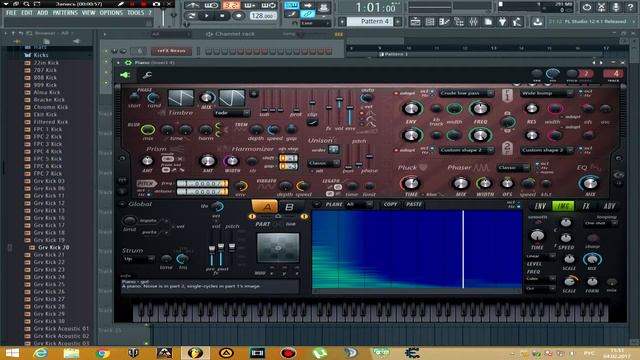This screenshot has height=360, width=640.
Task: Select part A in Harmor
Action: pos(265,207)
